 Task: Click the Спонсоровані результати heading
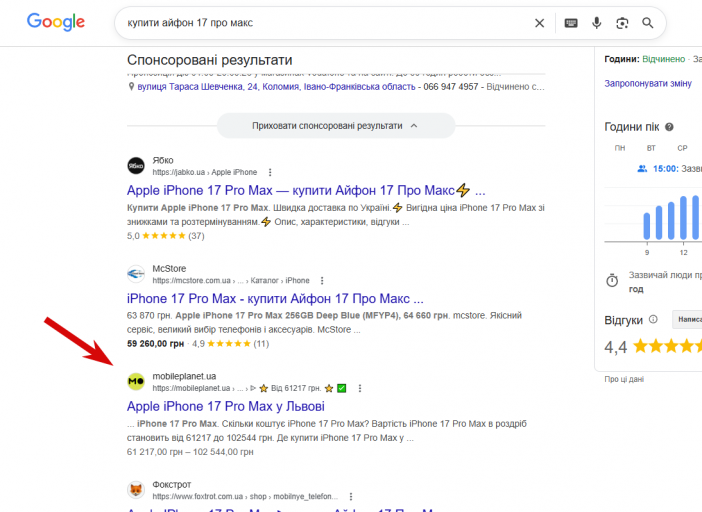(x=210, y=60)
